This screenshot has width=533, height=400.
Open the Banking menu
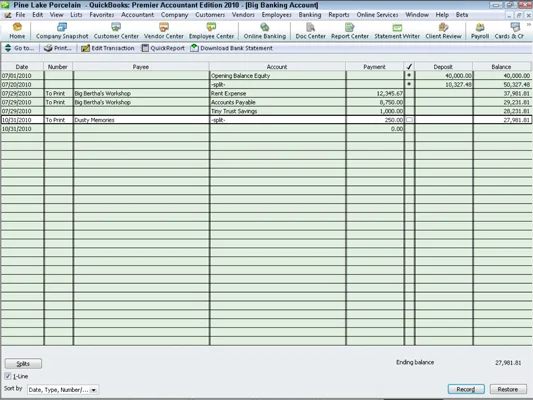point(310,15)
